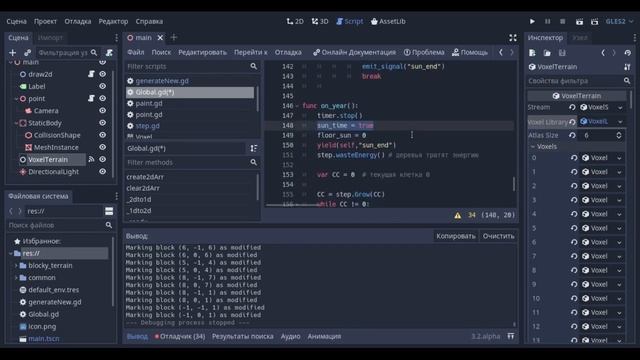This screenshot has height=360, width=640.
Task: Open the AssetLib workspace
Action: tap(388, 21)
